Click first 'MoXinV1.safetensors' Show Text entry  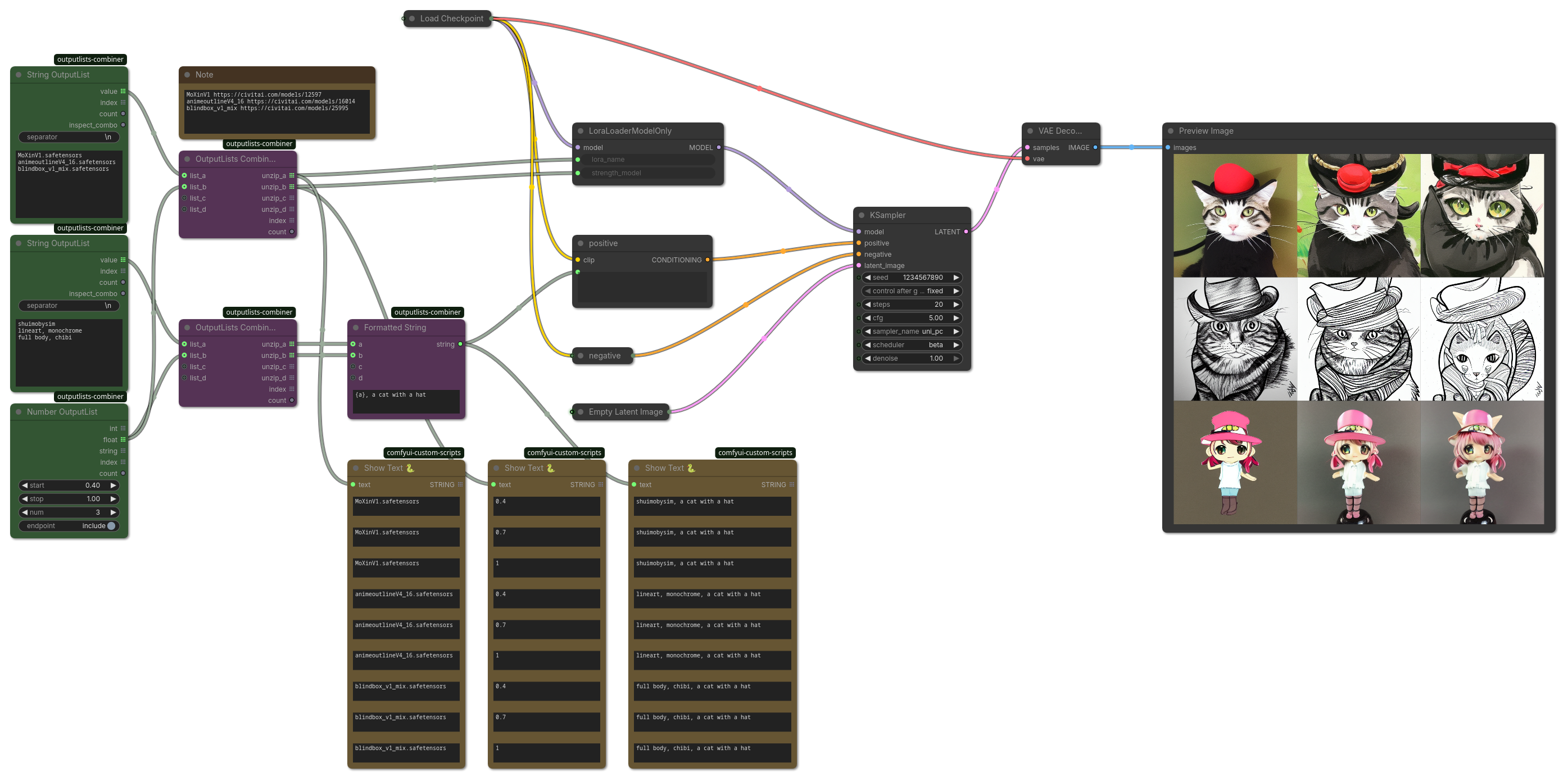pos(406,506)
